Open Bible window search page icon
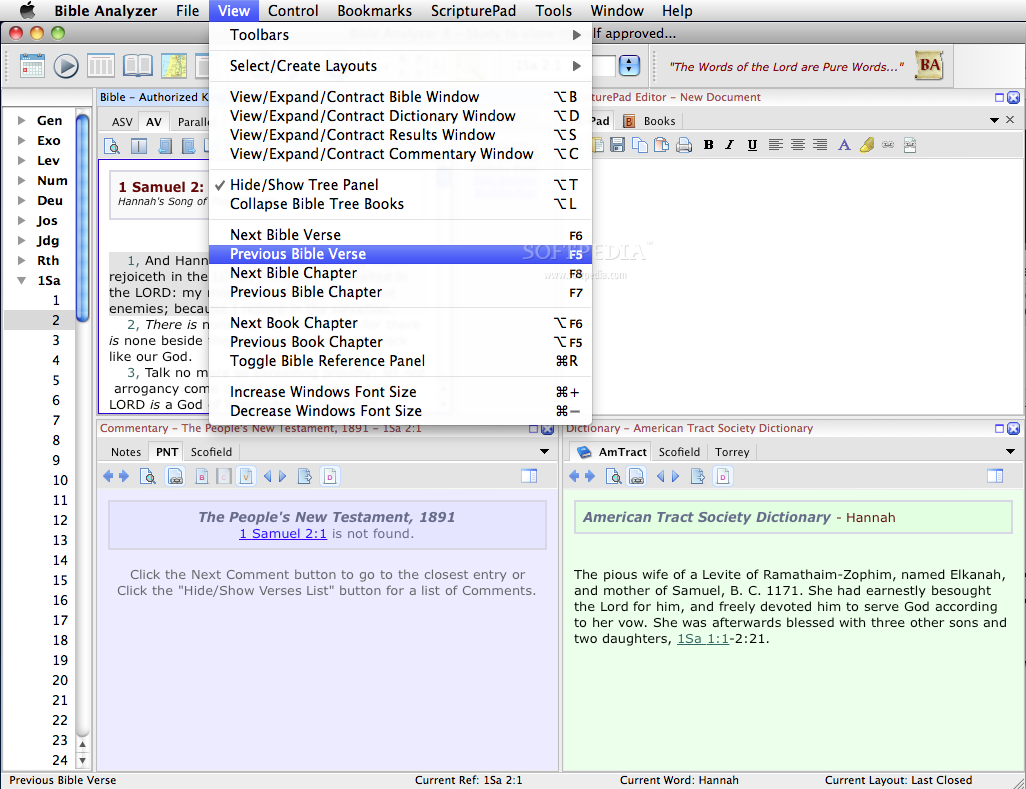The image size is (1026, 789). (112, 146)
